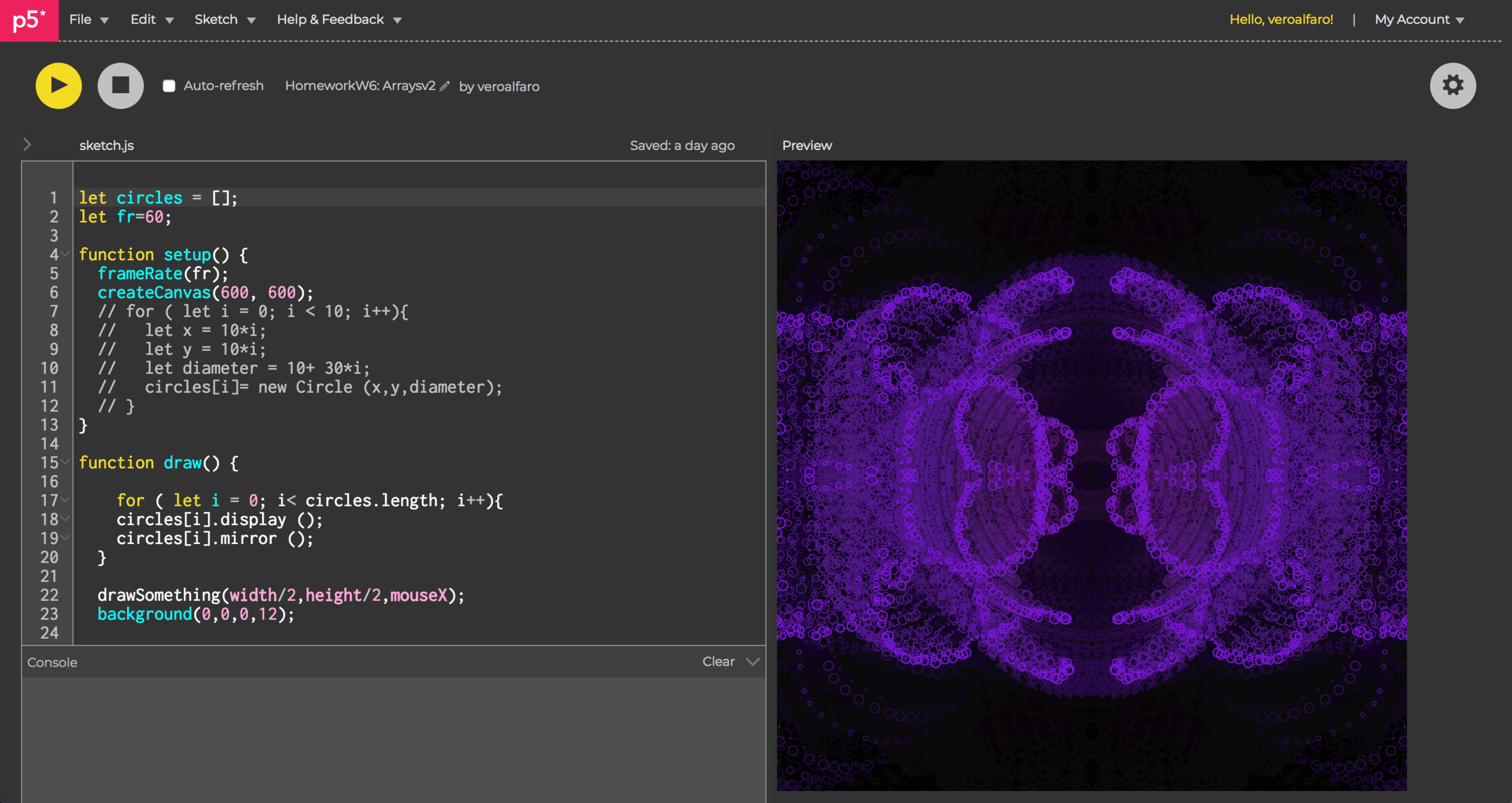1512x803 pixels.
Task: Stop the running sketch
Action: 120,85
